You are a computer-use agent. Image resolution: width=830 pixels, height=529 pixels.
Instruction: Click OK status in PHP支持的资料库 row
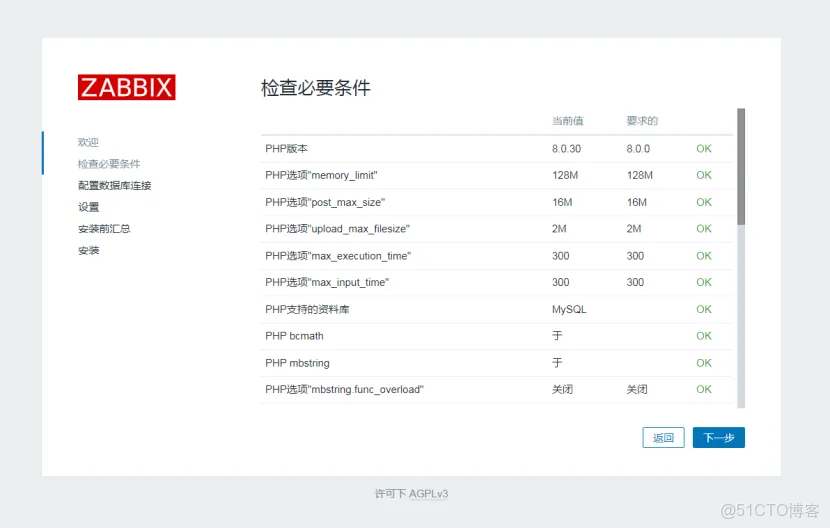coord(704,309)
